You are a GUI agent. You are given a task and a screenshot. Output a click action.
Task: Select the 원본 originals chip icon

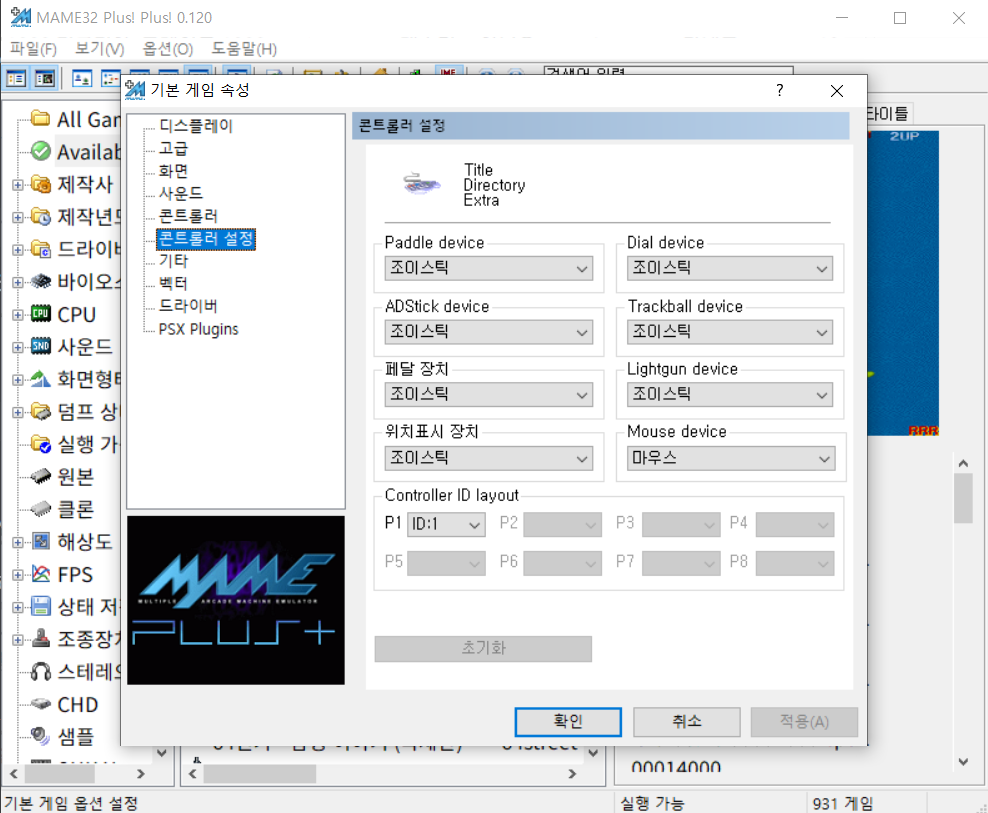coord(41,476)
